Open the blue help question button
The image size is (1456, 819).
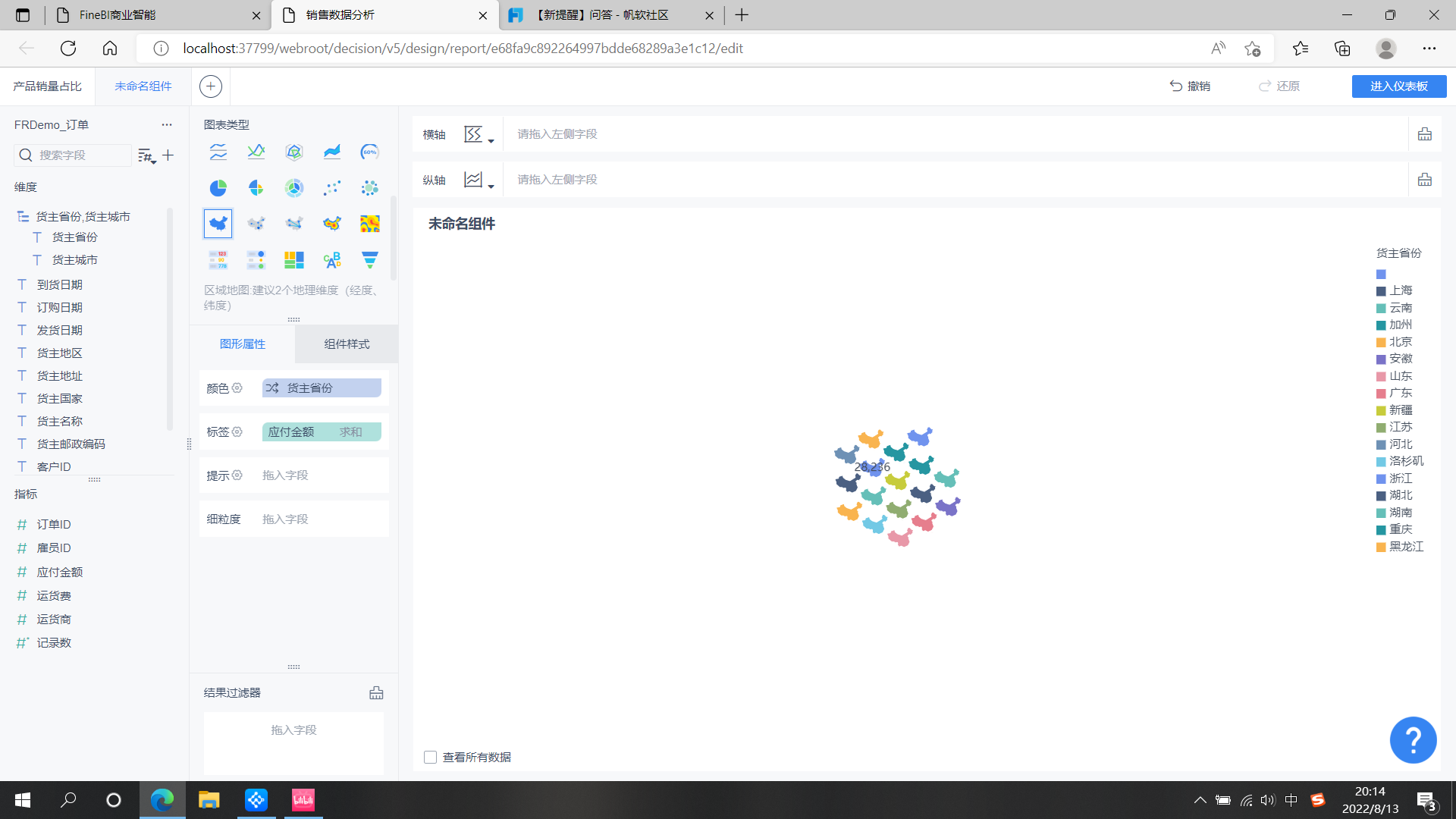1413,739
